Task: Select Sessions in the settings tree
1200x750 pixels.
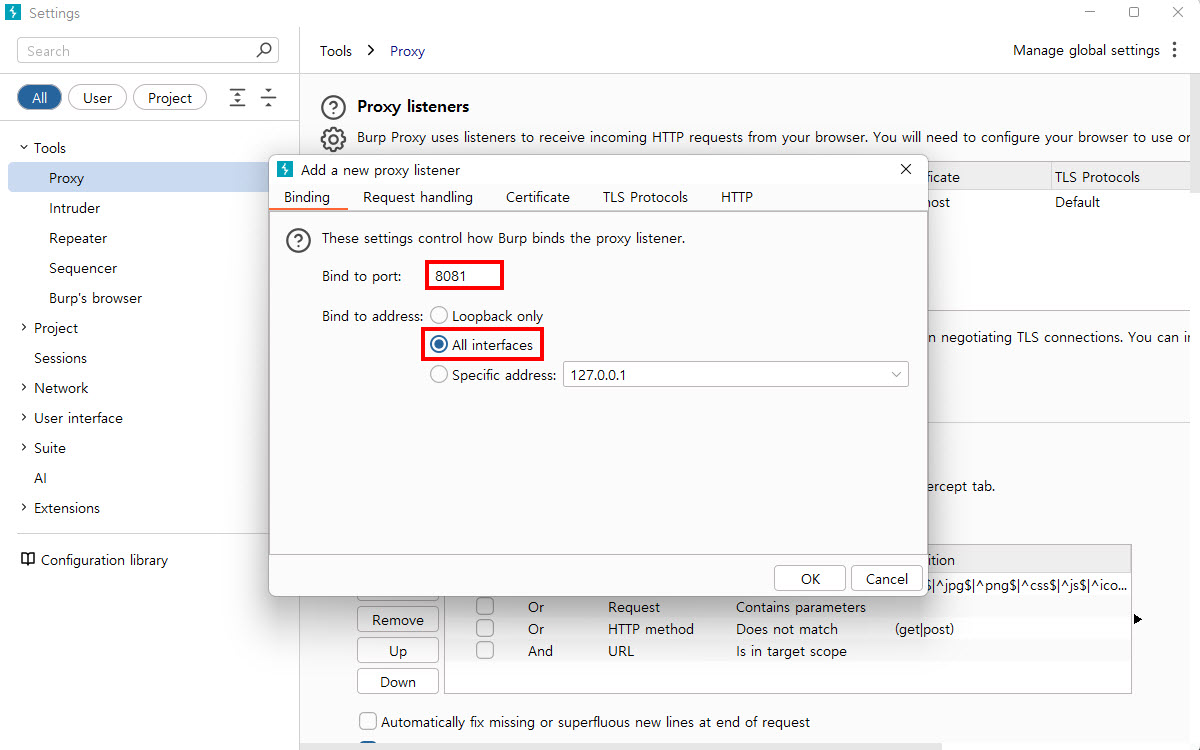Action: 60,358
